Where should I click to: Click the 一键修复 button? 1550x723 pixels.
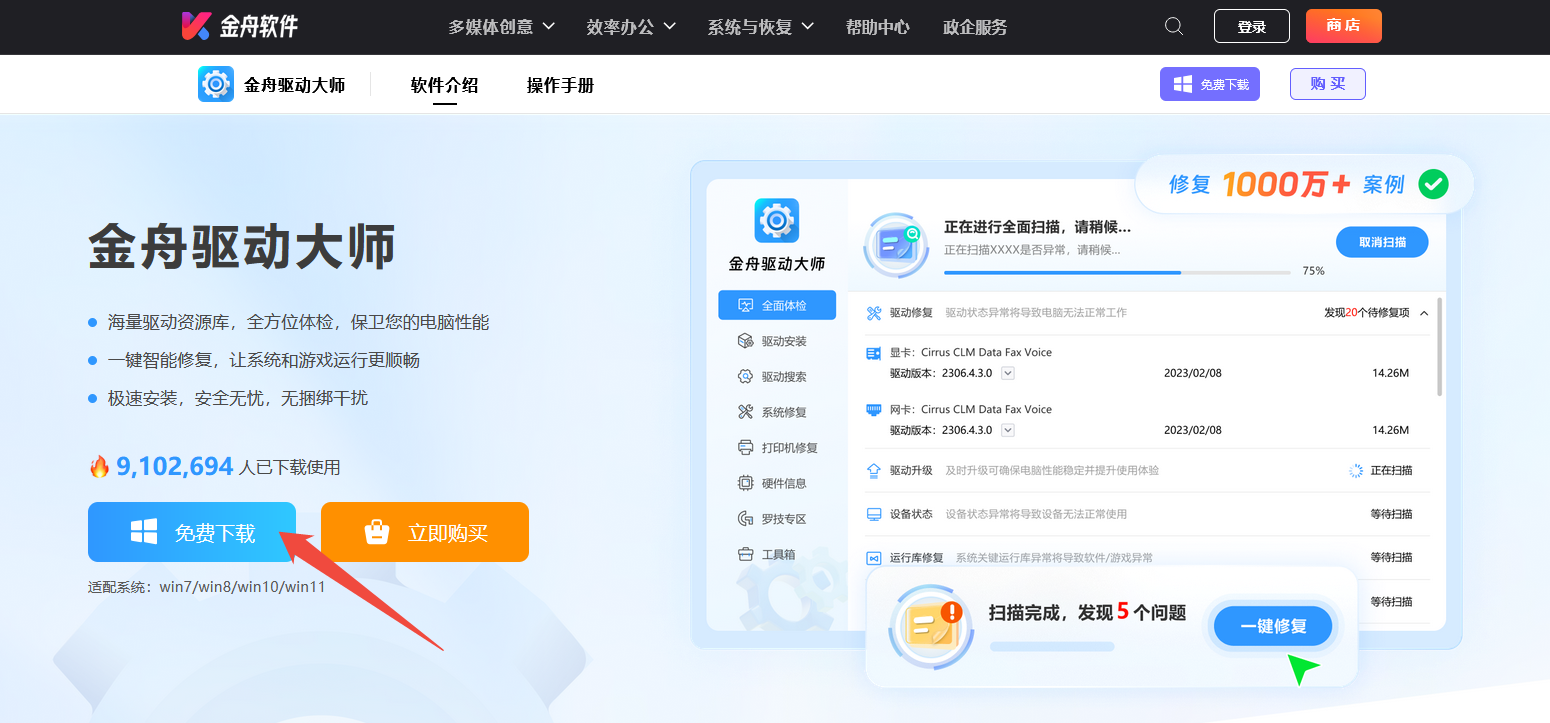[1273, 626]
